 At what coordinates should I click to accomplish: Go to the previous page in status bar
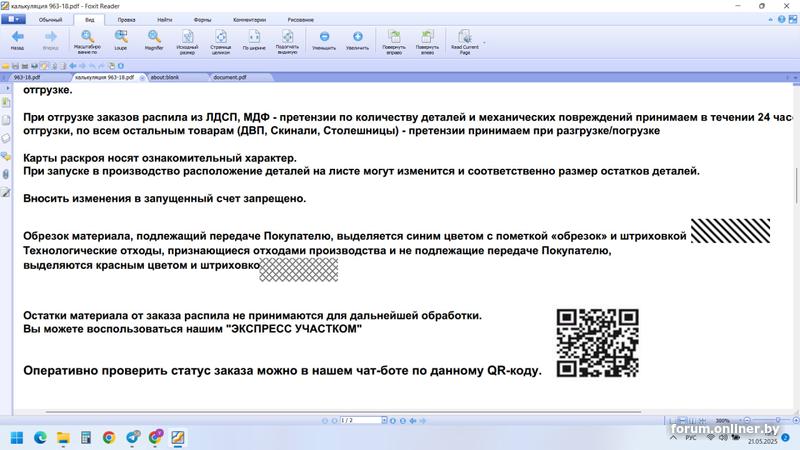click(335, 421)
